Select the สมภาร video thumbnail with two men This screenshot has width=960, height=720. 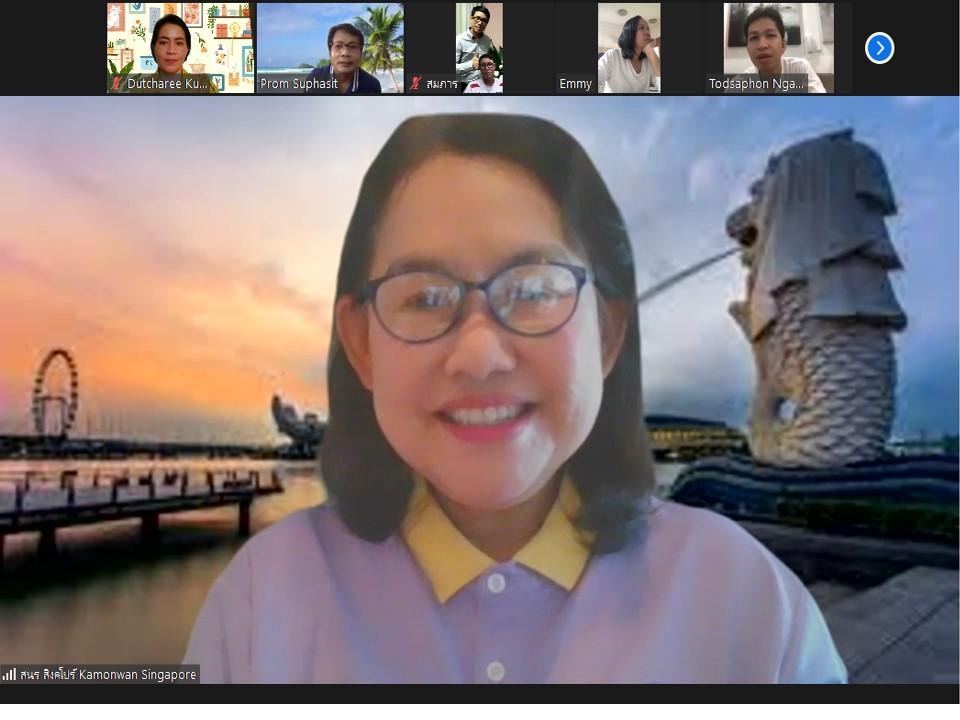click(x=479, y=40)
